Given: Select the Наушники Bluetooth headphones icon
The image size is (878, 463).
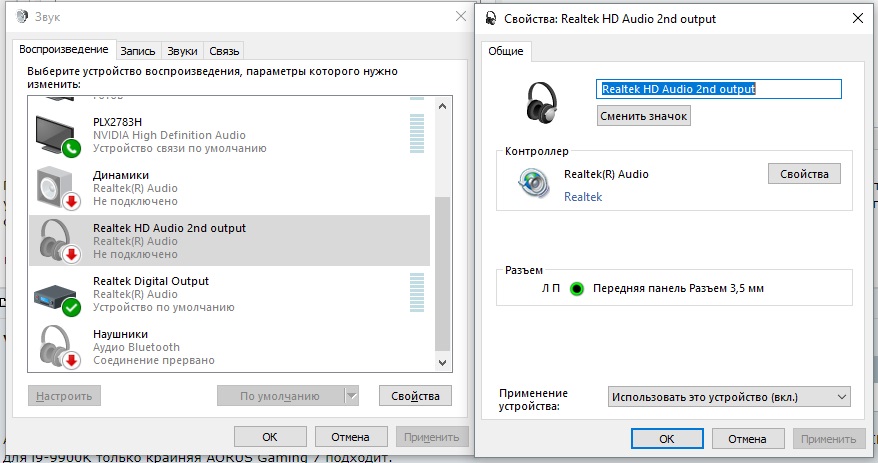Looking at the screenshot, I should pos(59,347).
